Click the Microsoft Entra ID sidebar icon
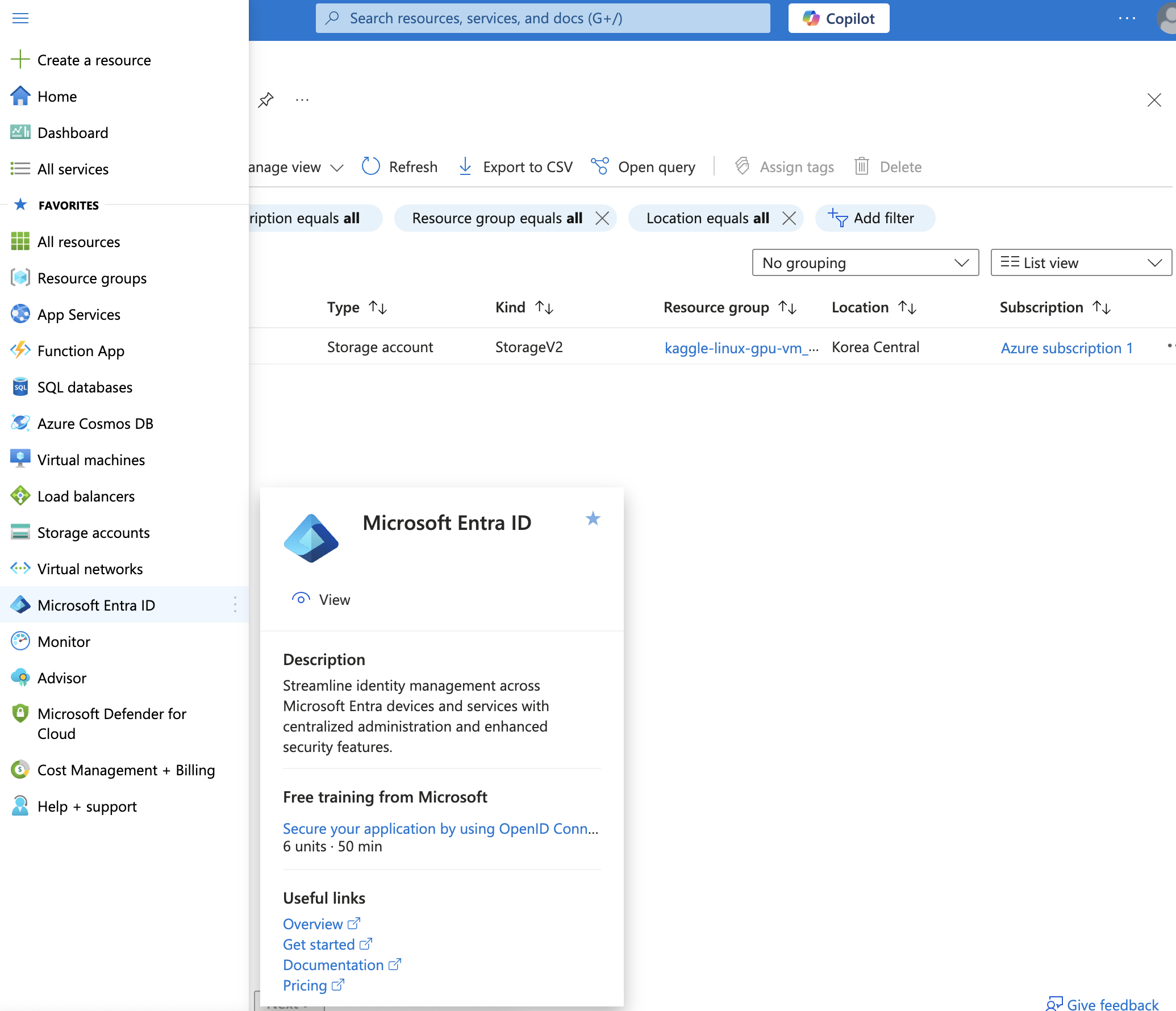The width and height of the screenshot is (1176, 1011). (x=20, y=605)
